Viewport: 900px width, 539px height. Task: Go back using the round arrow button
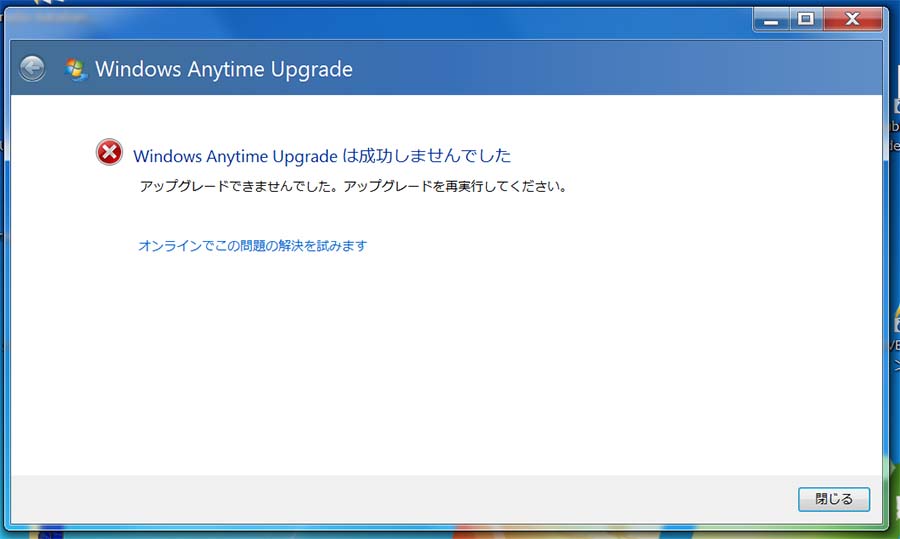pos(32,68)
